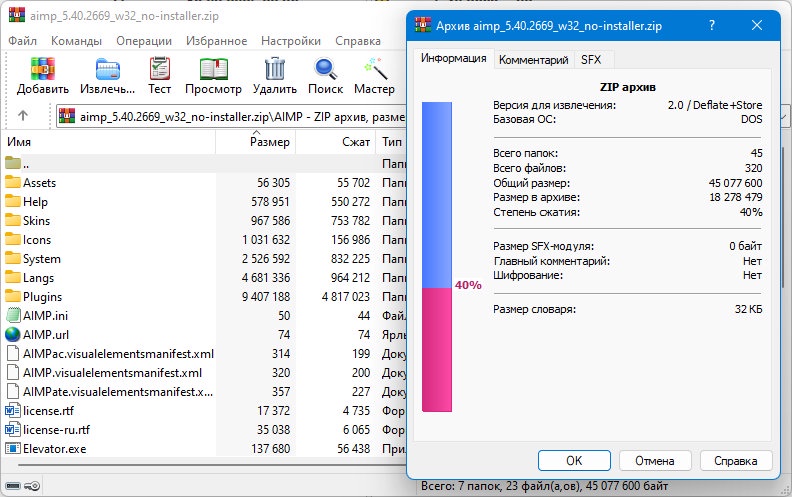Click the horizontal scrollbar of file list
Screen dimensions: 792x497
212,465
